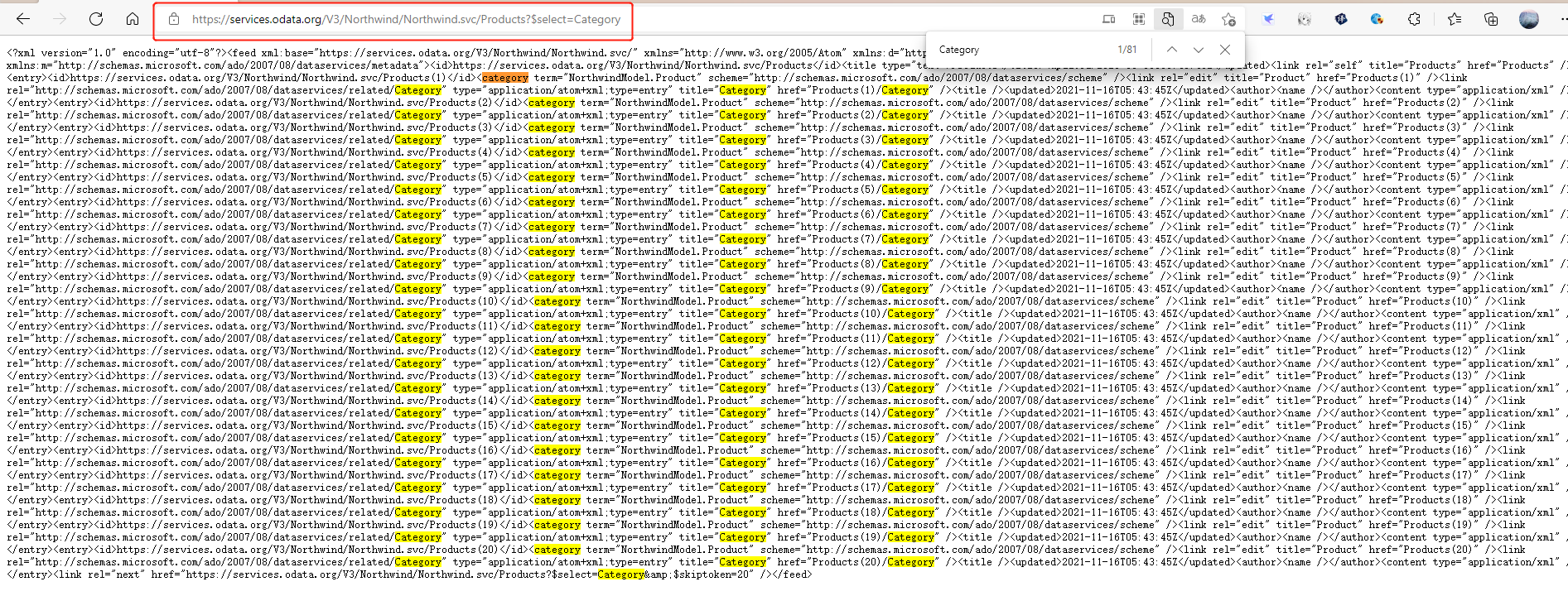
Task: Open the dark blue circle extension
Action: 1341,19
